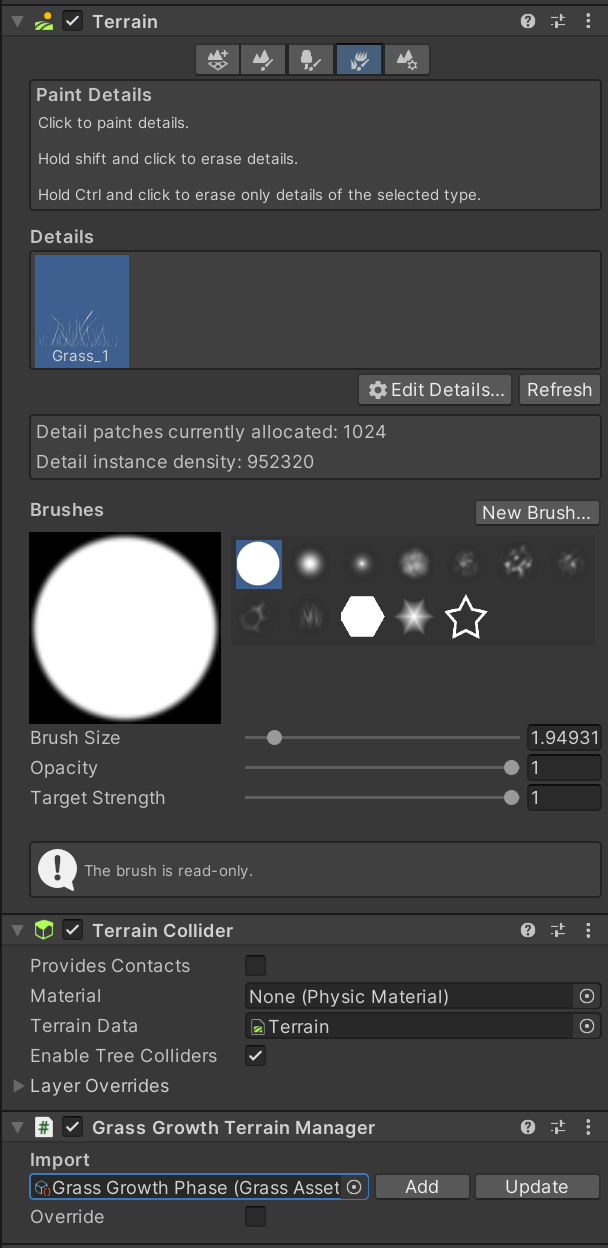Open Terrain Data object picker
This screenshot has height=1248, width=608.
point(587,1026)
